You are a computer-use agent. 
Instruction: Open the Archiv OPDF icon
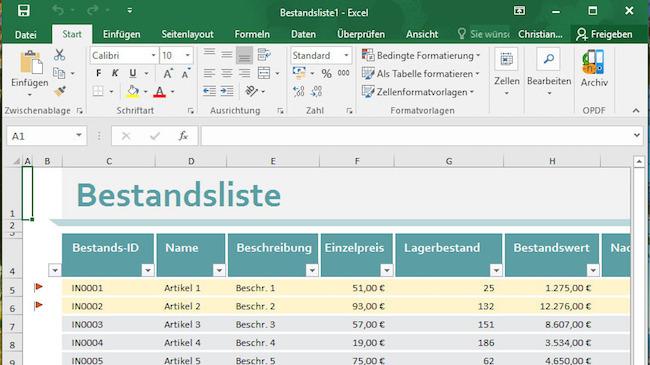(x=594, y=68)
